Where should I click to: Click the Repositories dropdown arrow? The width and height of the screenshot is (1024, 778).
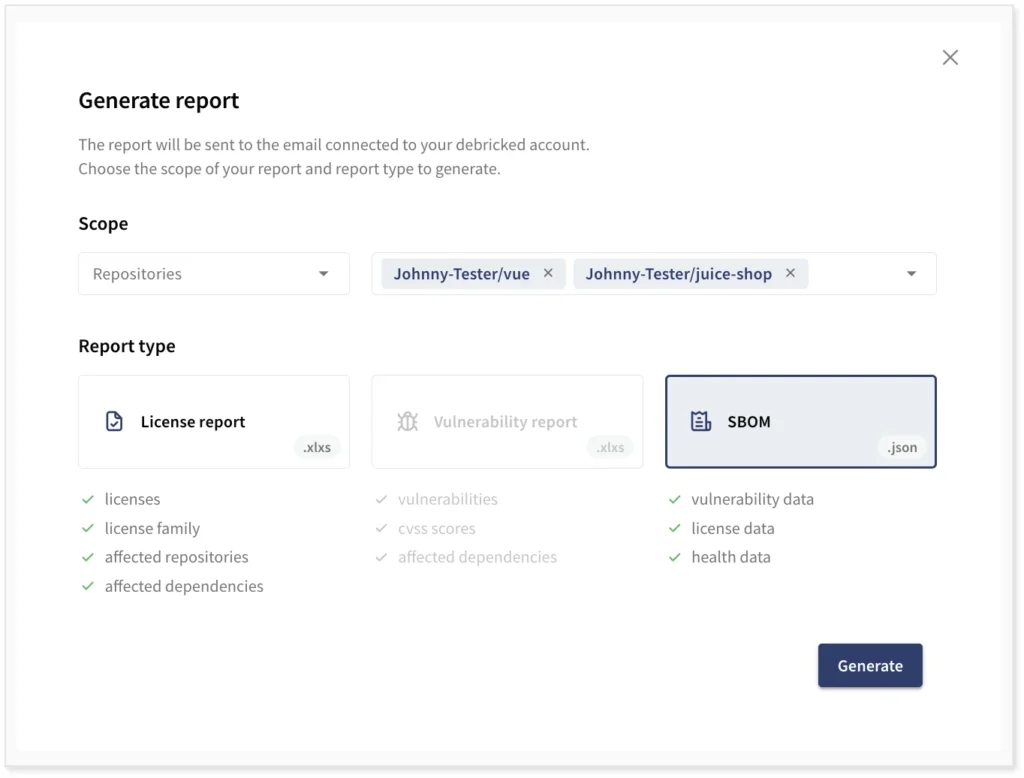coord(323,274)
